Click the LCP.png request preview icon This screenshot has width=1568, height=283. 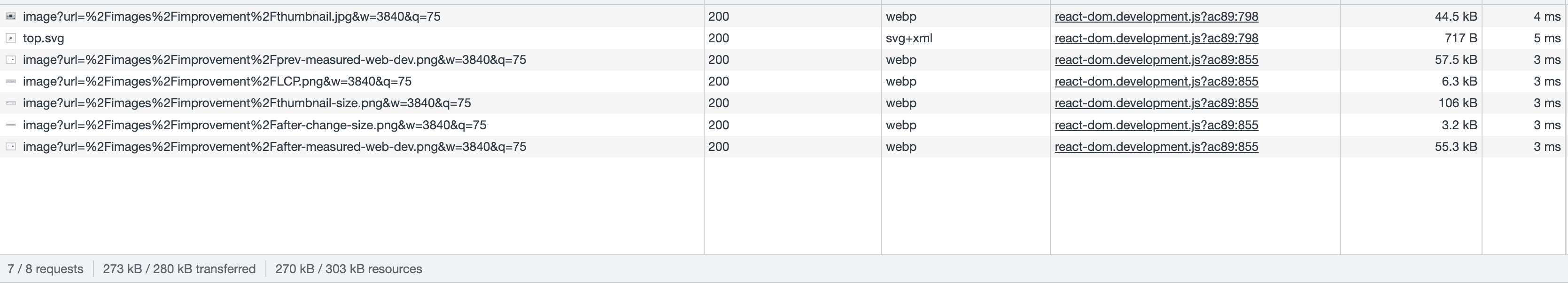10,81
